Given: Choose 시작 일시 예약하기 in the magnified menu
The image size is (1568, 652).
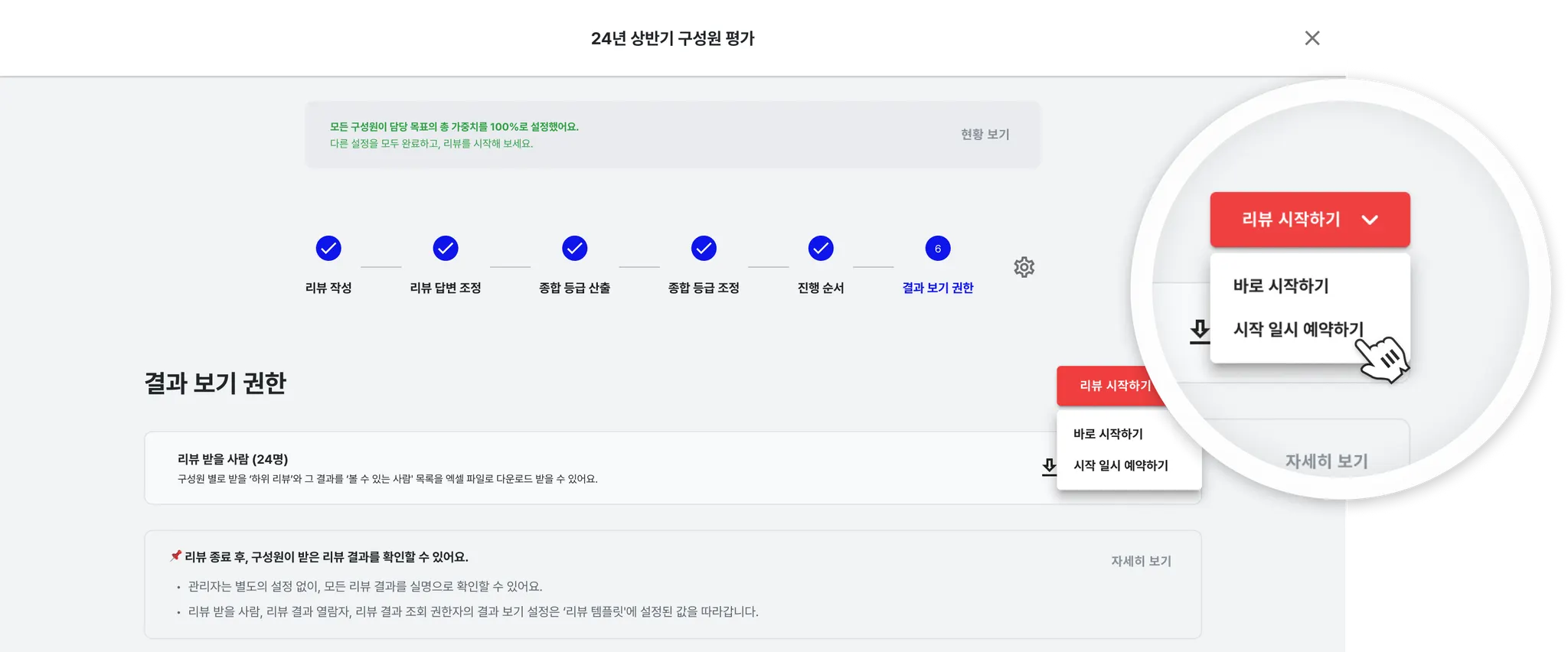Looking at the screenshot, I should (1298, 329).
